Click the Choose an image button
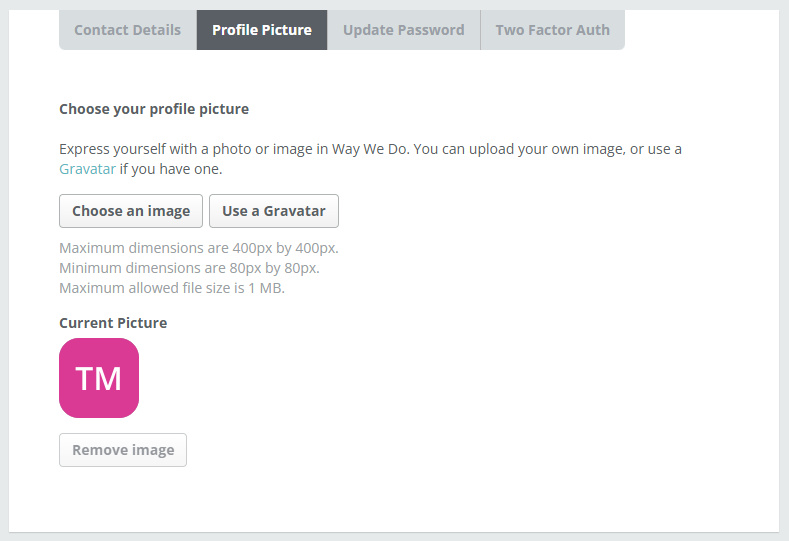 coord(131,211)
